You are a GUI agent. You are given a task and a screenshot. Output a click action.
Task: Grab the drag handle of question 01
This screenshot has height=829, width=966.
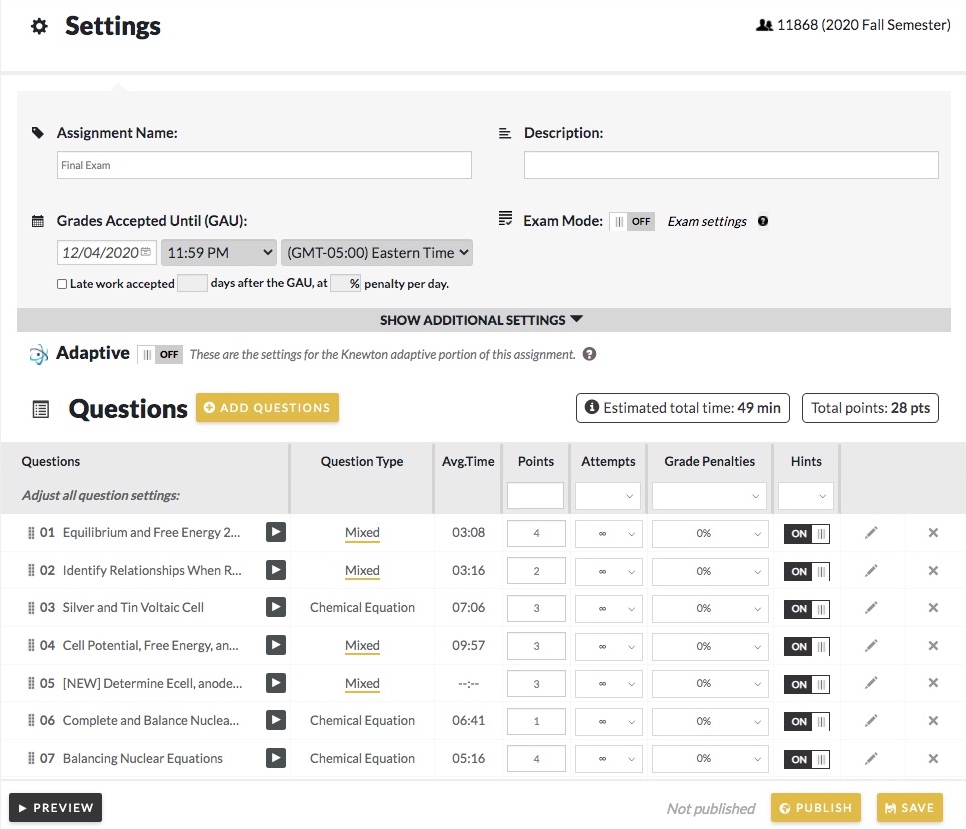click(31, 533)
